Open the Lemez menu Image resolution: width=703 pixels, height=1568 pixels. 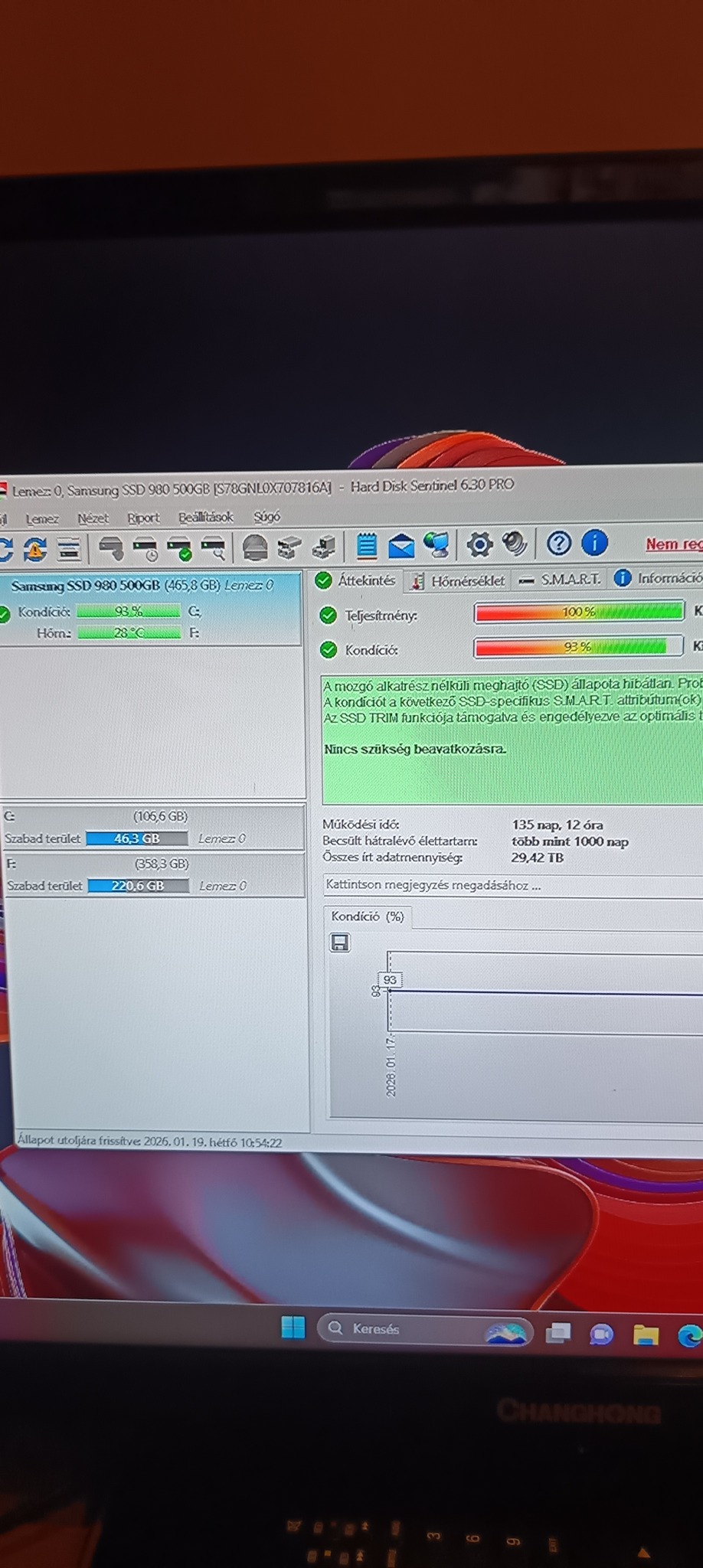(x=42, y=519)
